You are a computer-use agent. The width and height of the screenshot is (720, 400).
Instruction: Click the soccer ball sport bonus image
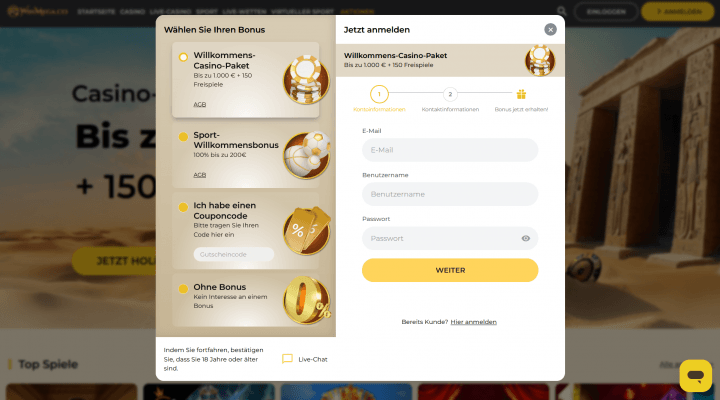[x=306, y=155]
